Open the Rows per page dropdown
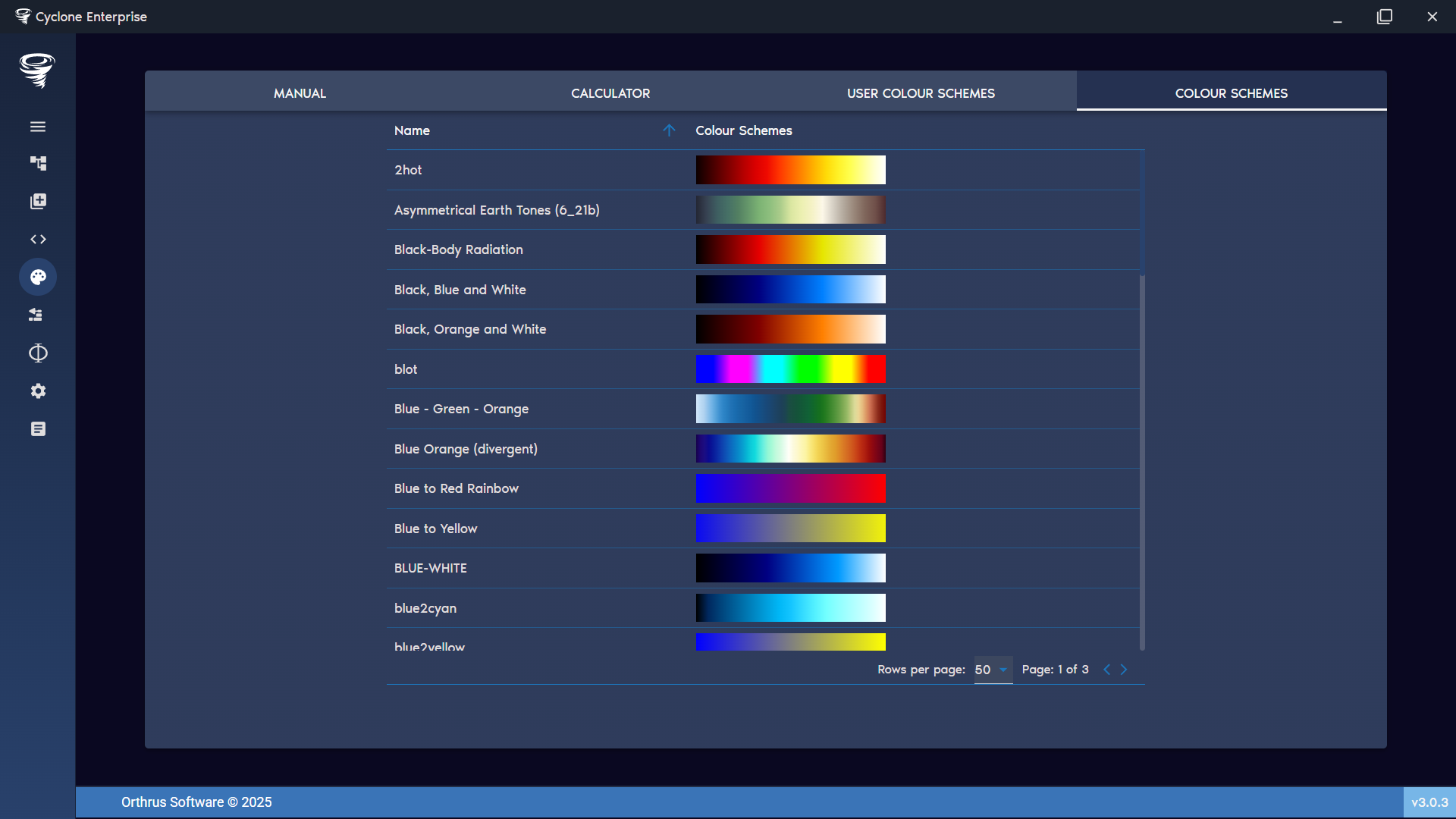This screenshot has height=819, width=1456. click(x=992, y=670)
